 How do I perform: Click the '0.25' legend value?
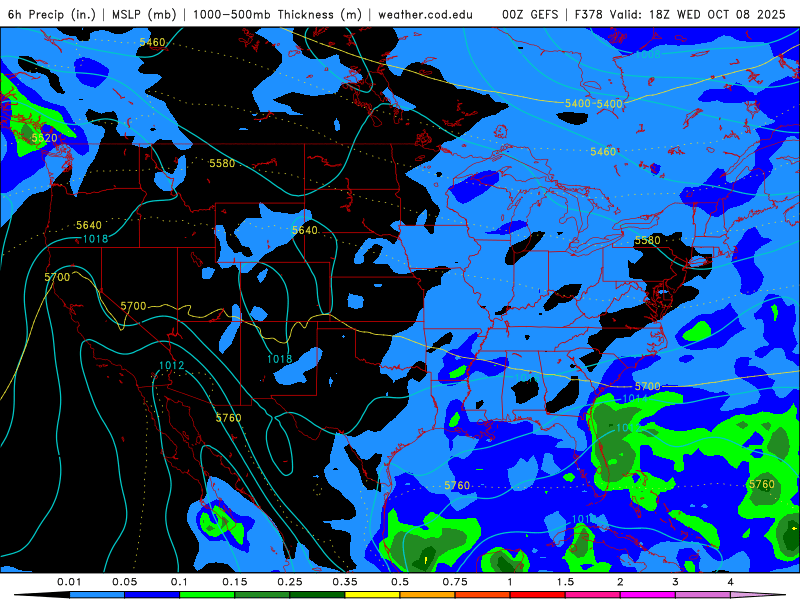[290, 582]
